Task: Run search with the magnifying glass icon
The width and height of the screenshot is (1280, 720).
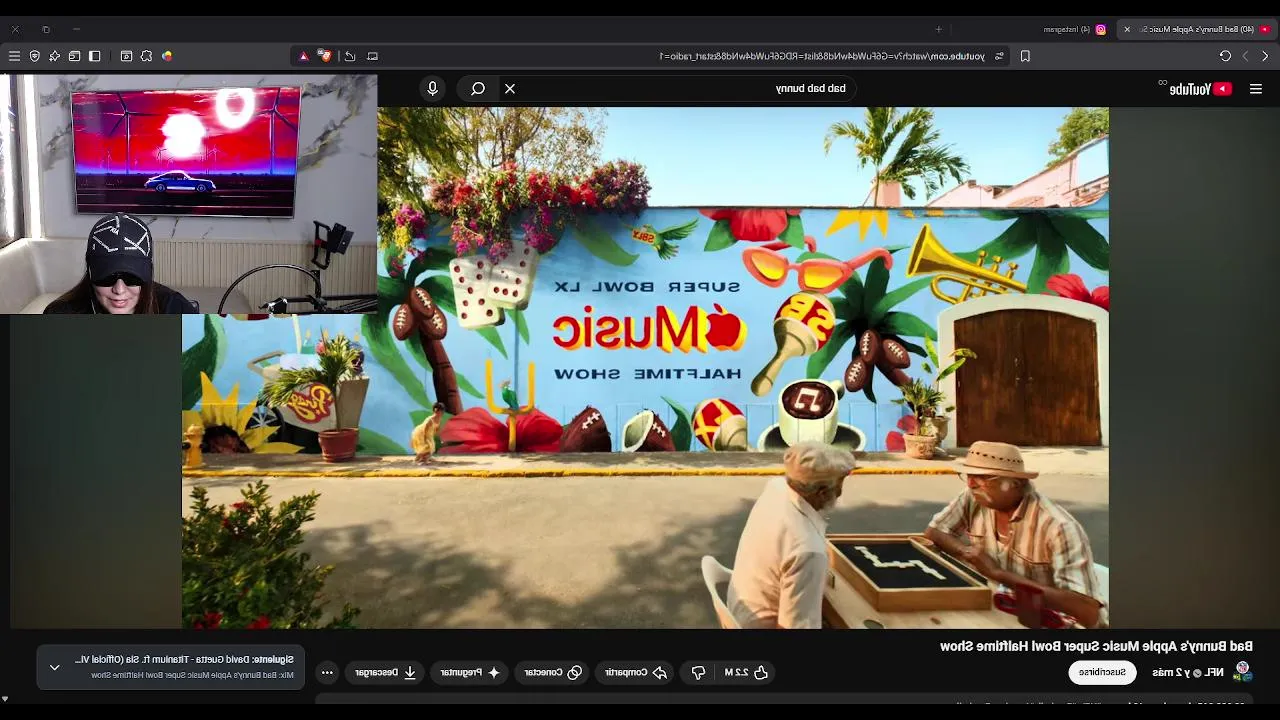Action: coord(478,89)
